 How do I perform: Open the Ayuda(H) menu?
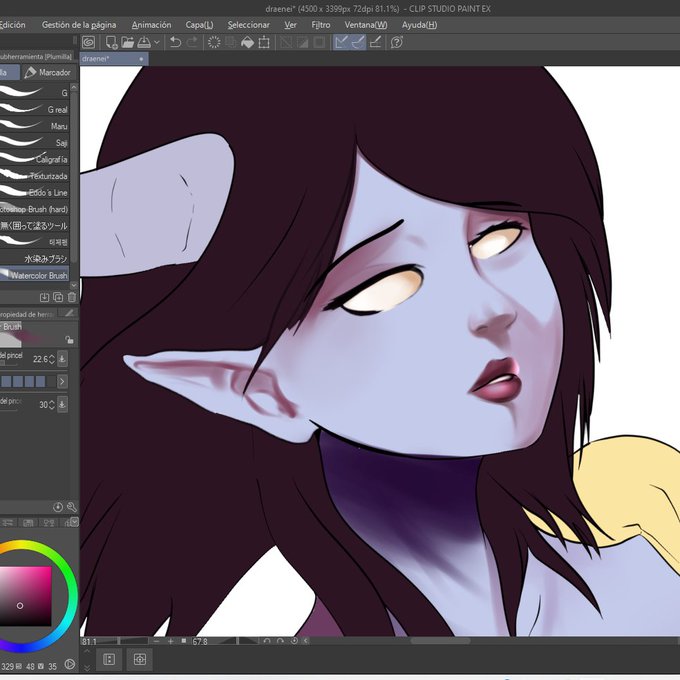click(x=419, y=25)
